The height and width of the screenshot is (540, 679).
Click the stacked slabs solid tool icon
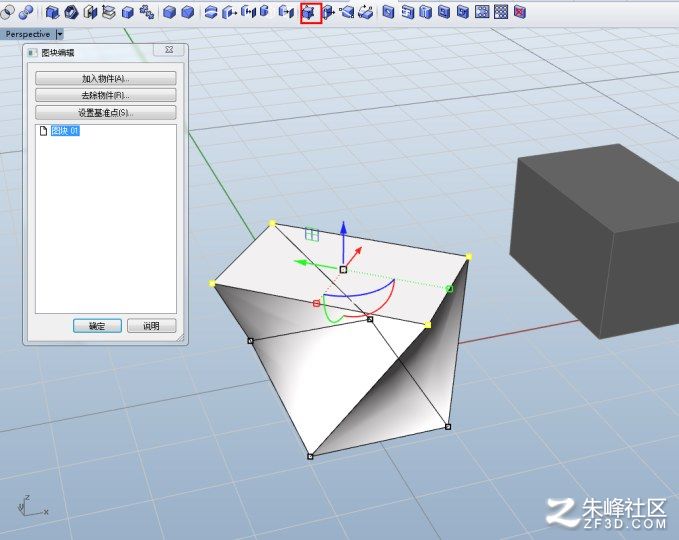click(109, 13)
